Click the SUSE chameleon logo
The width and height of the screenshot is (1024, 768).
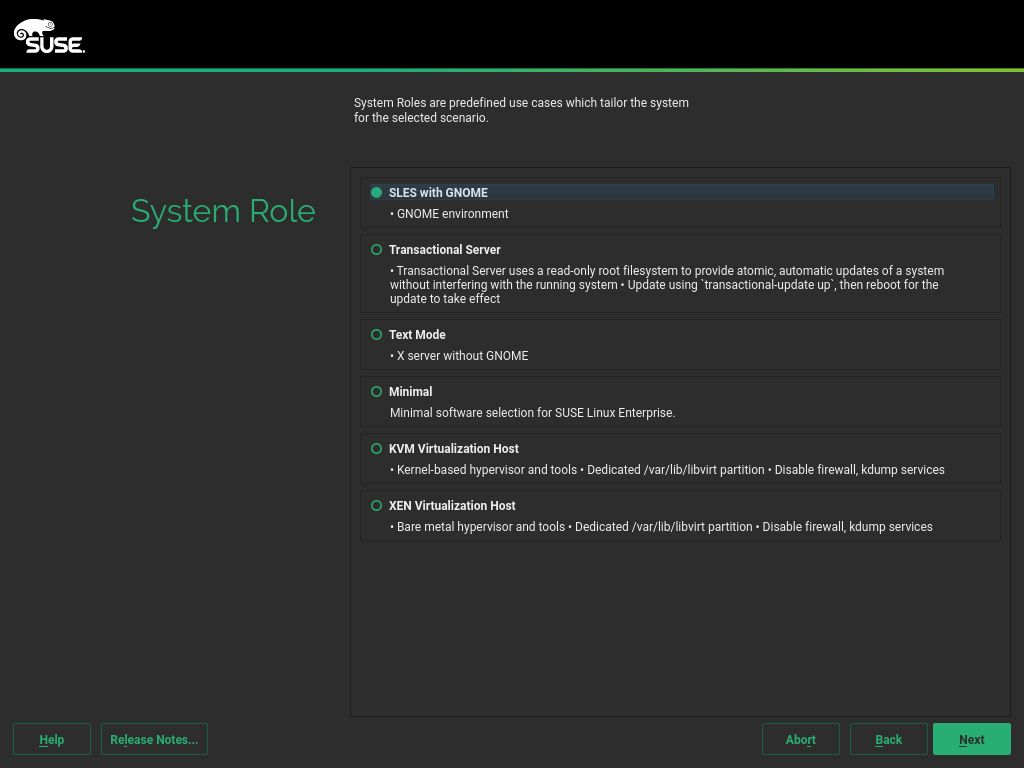coord(50,36)
